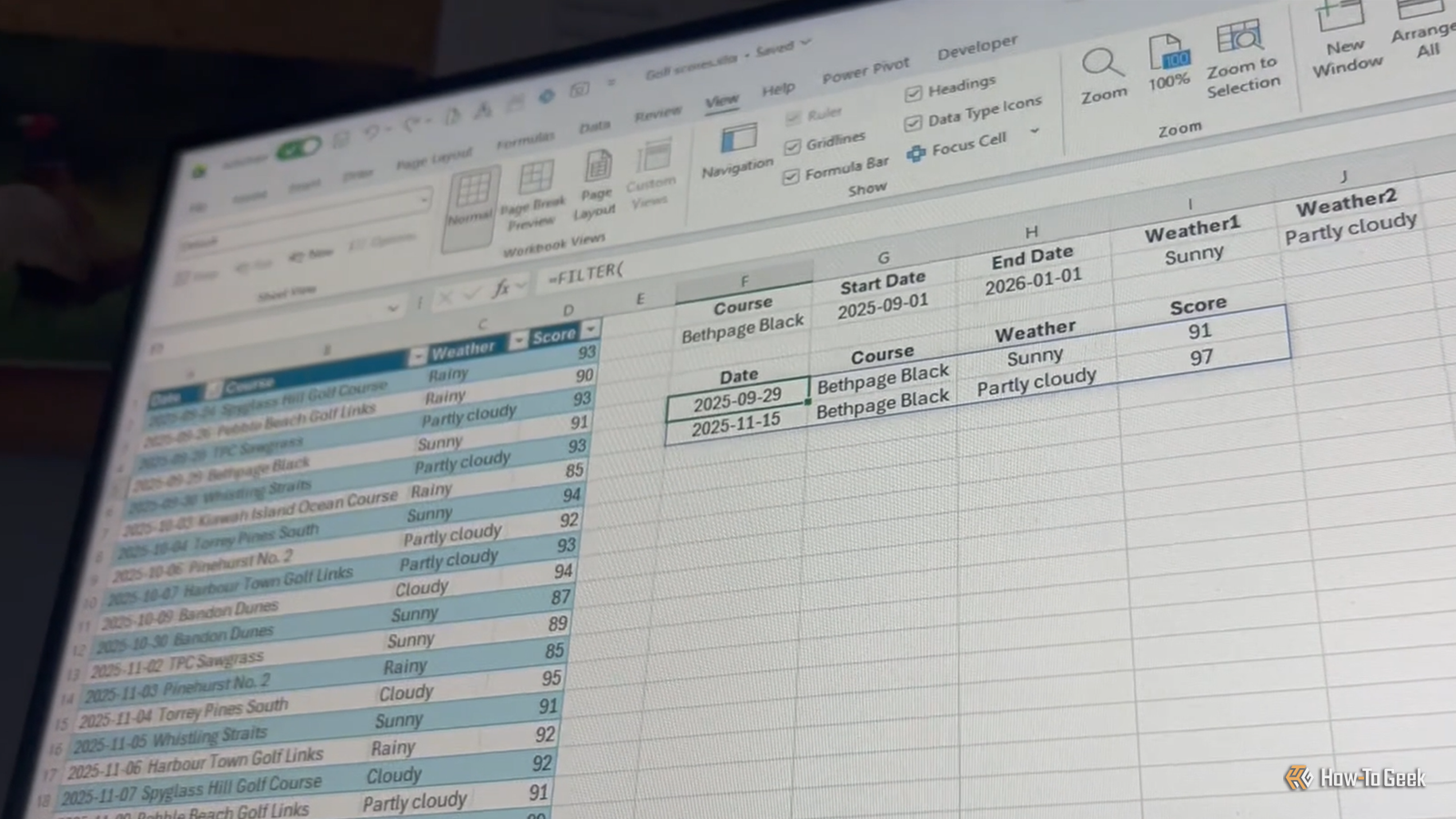Reset the view to 100% zoom
This screenshot has width=1456, height=819.
pyautogui.click(x=1168, y=63)
